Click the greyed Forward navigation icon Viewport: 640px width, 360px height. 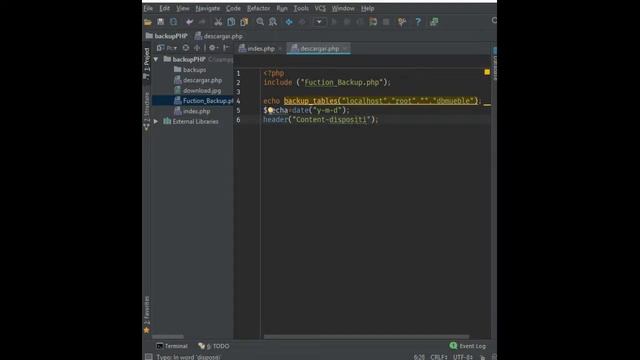302,22
